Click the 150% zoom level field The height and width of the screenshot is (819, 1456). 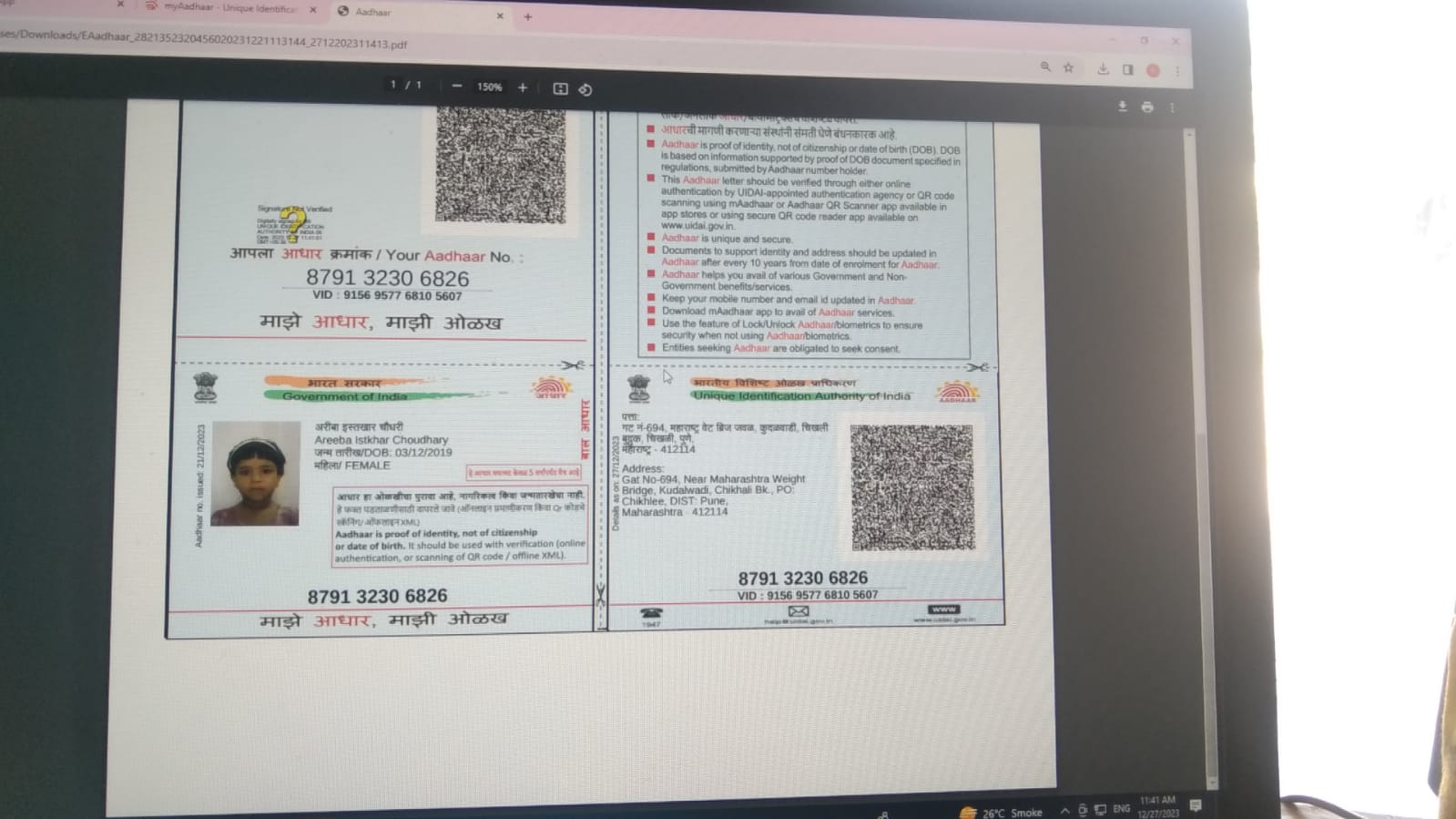(x=490, y=87)
